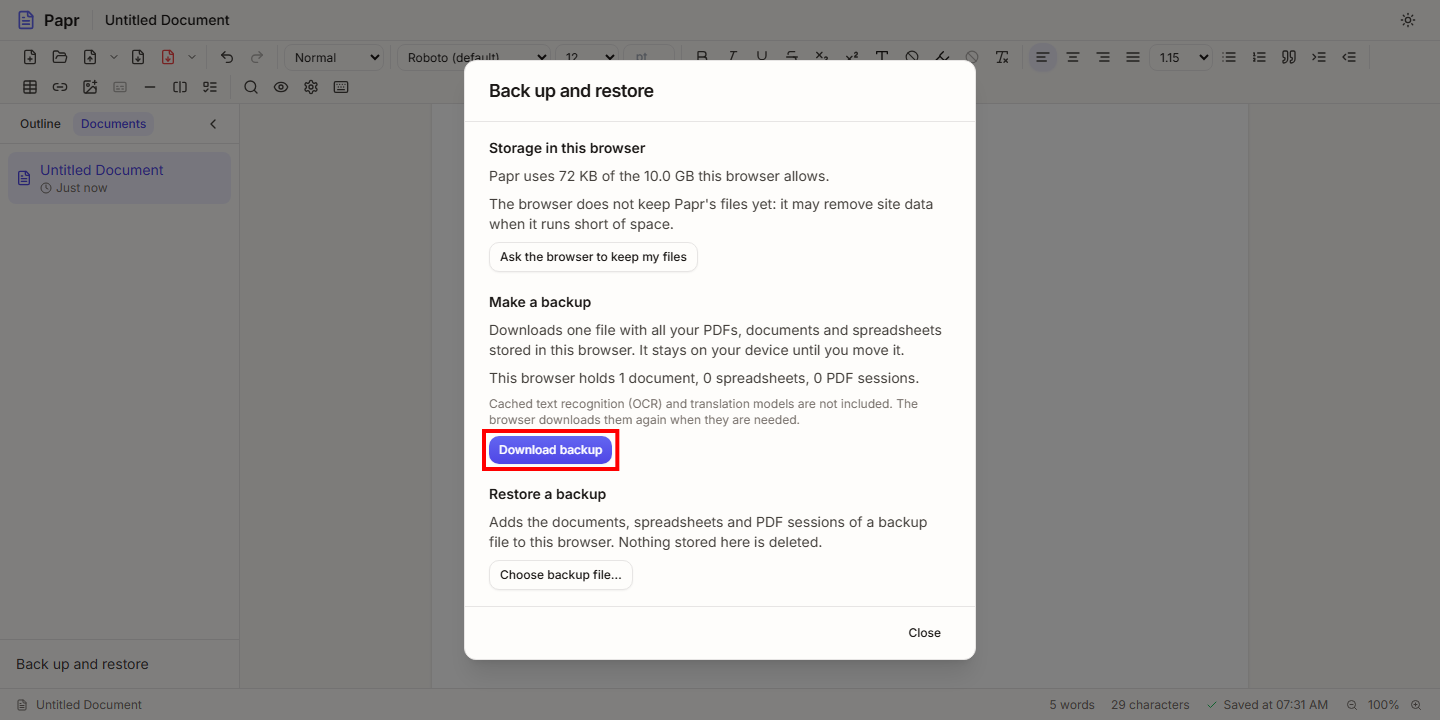Undo the last action
This screenshot has height=720, width=1440.
(227, 57)
